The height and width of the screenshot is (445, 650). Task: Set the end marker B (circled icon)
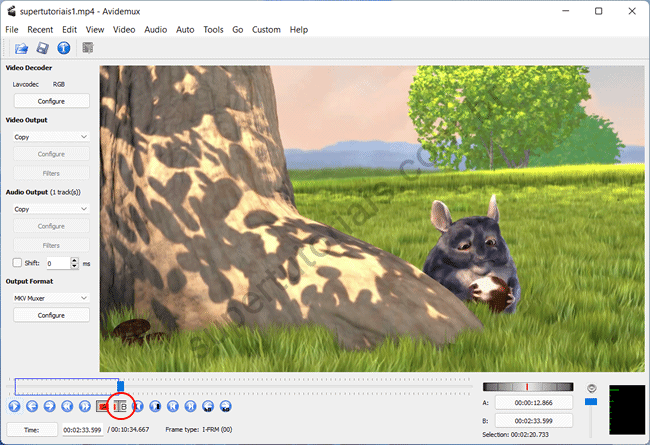tap(120, 406)
